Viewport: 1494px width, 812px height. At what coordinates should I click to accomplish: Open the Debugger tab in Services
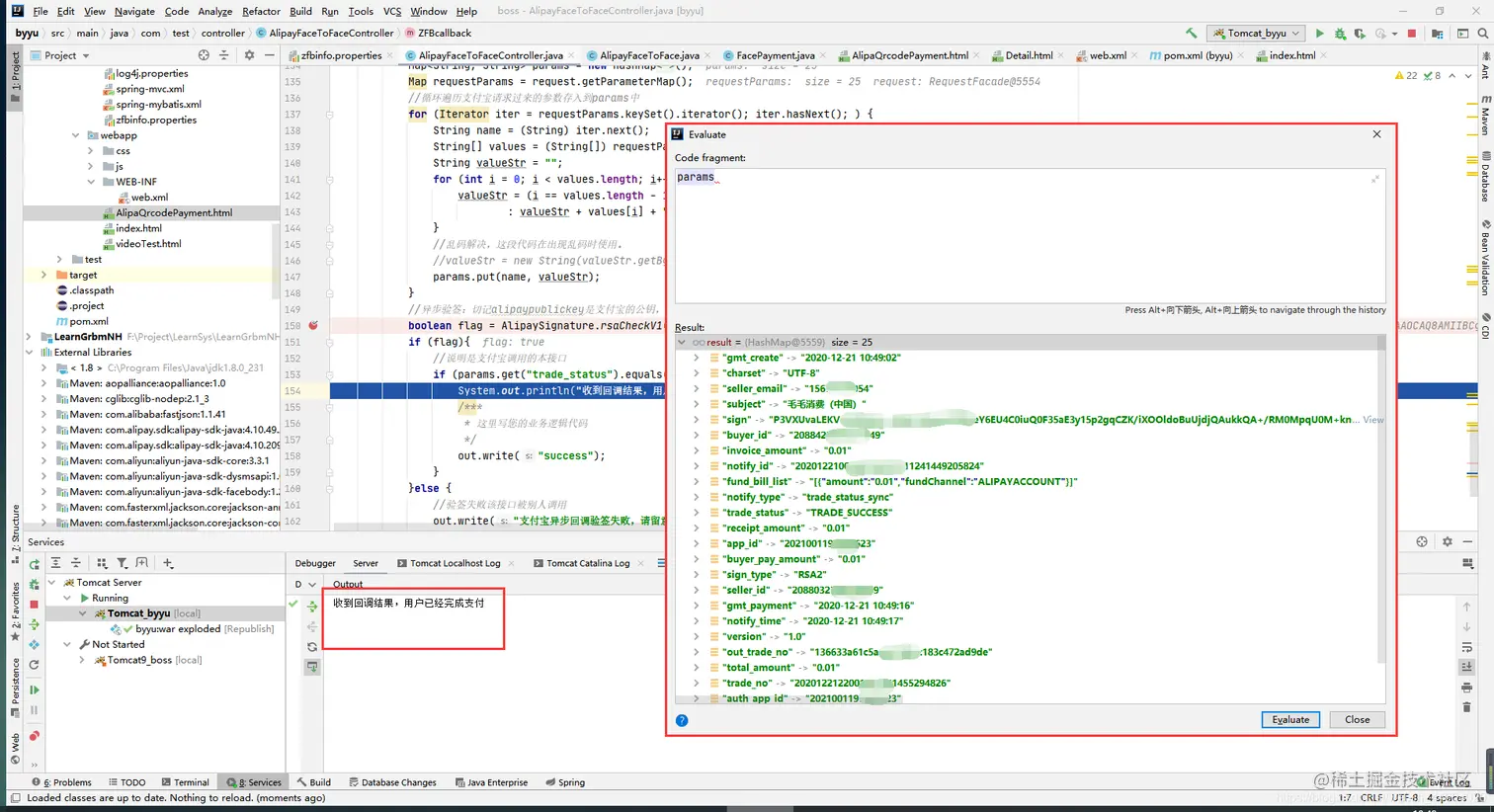tap(315, 563)
